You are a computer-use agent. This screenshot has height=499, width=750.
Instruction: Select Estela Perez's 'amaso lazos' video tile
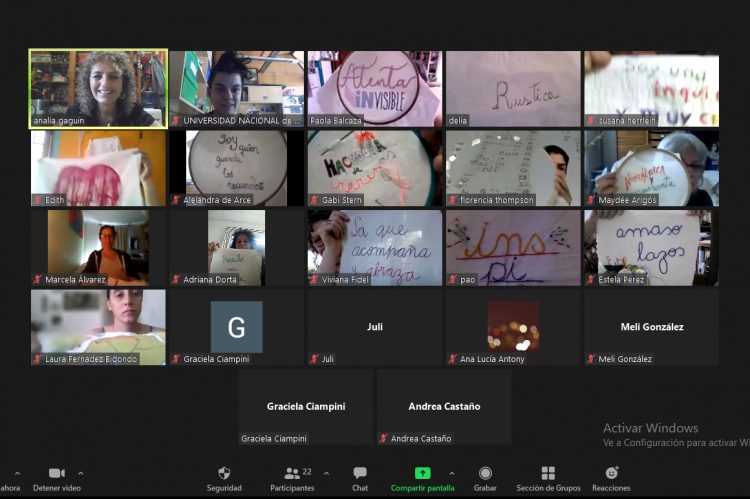[x=651, y=247]
